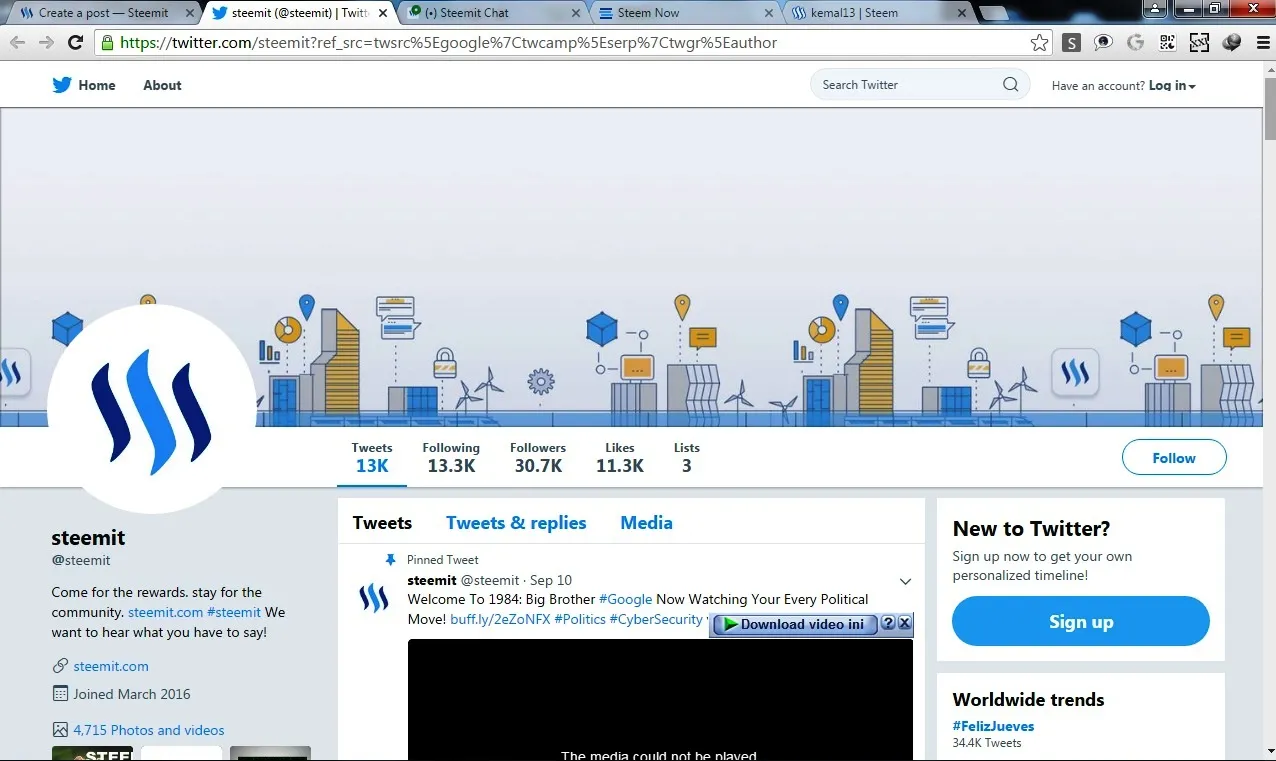Click the help question mark on download bar
The width and height of the screenshot is (1276, 761).
click(888, 624)
